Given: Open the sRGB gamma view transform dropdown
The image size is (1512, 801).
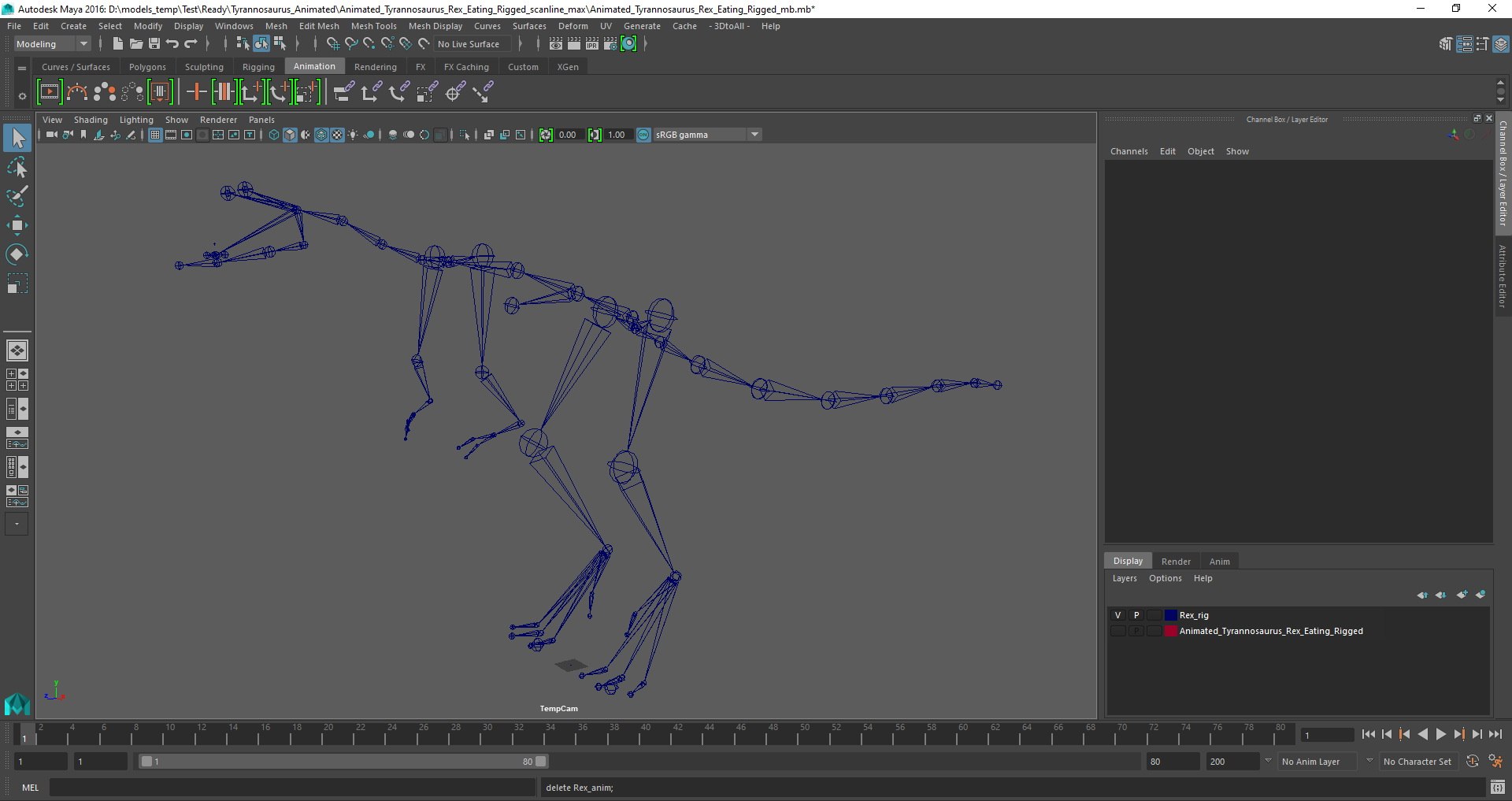Looking at the screenshot, I should 706,135.
